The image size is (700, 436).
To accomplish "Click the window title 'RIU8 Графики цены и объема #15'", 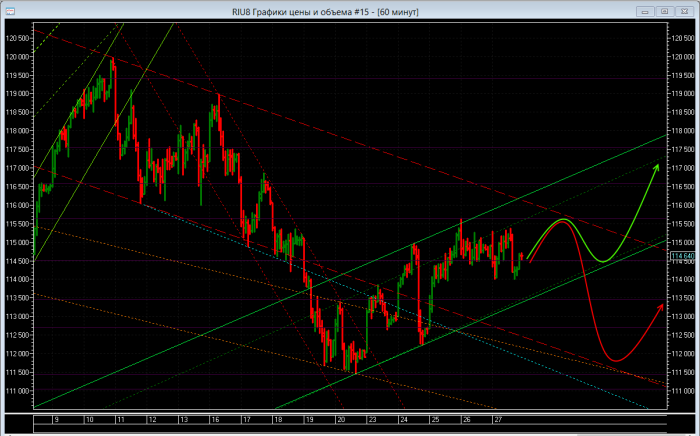I will click(300, 12).
